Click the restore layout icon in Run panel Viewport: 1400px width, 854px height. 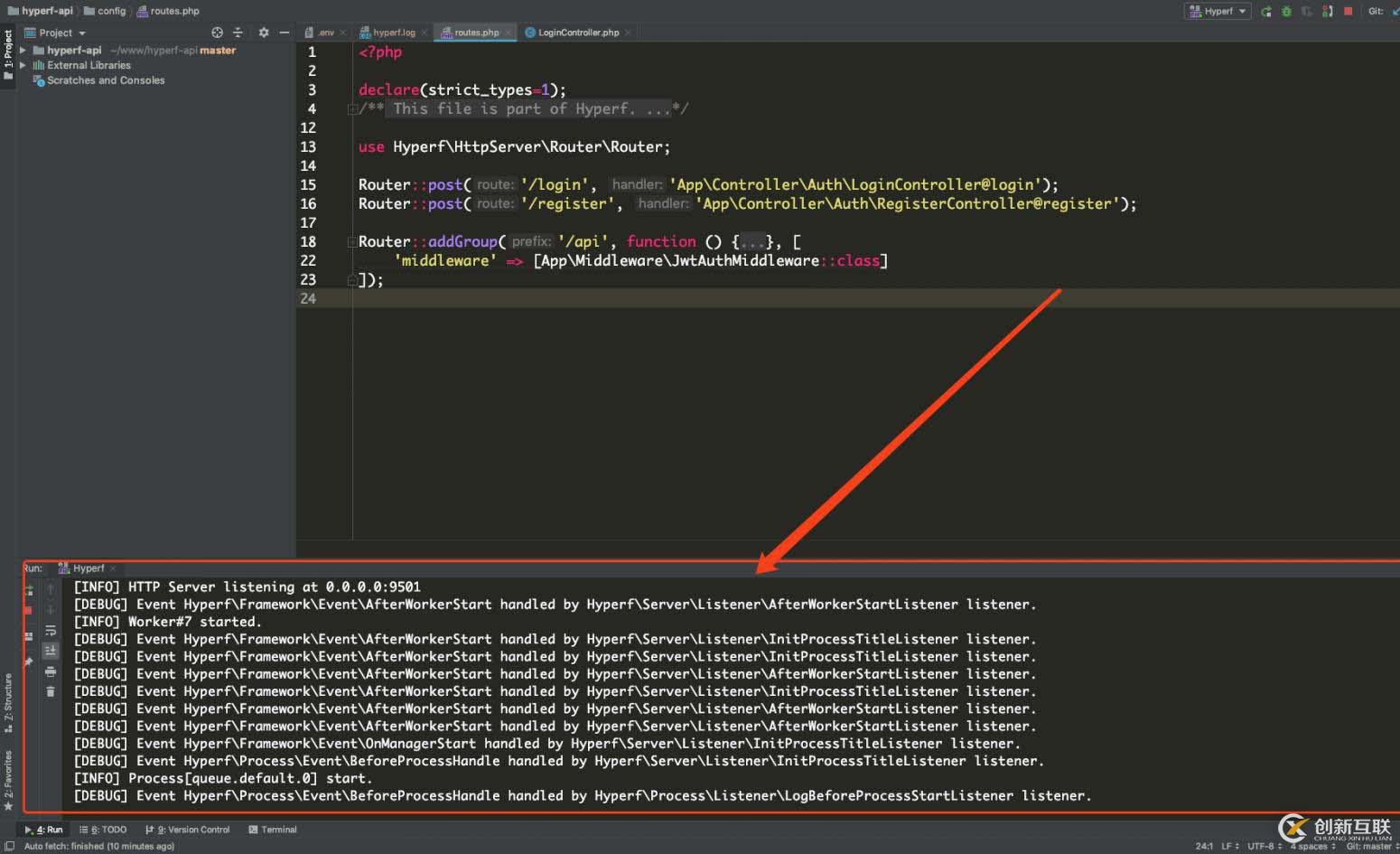28,636
